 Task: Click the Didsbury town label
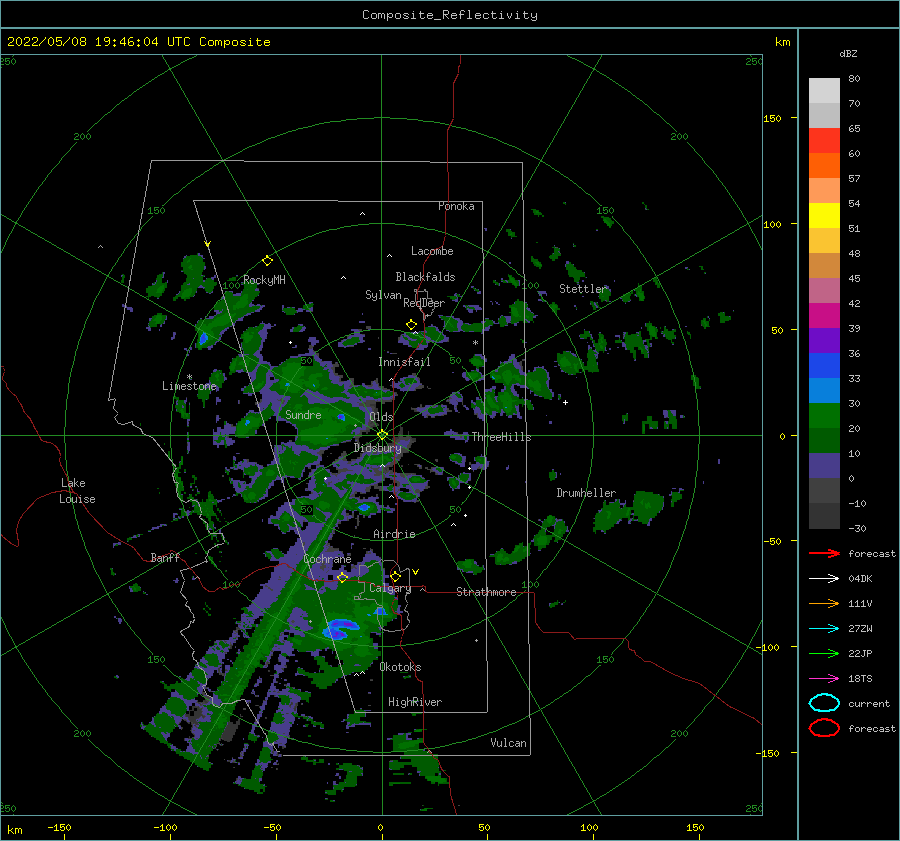[x=378, y=448]
